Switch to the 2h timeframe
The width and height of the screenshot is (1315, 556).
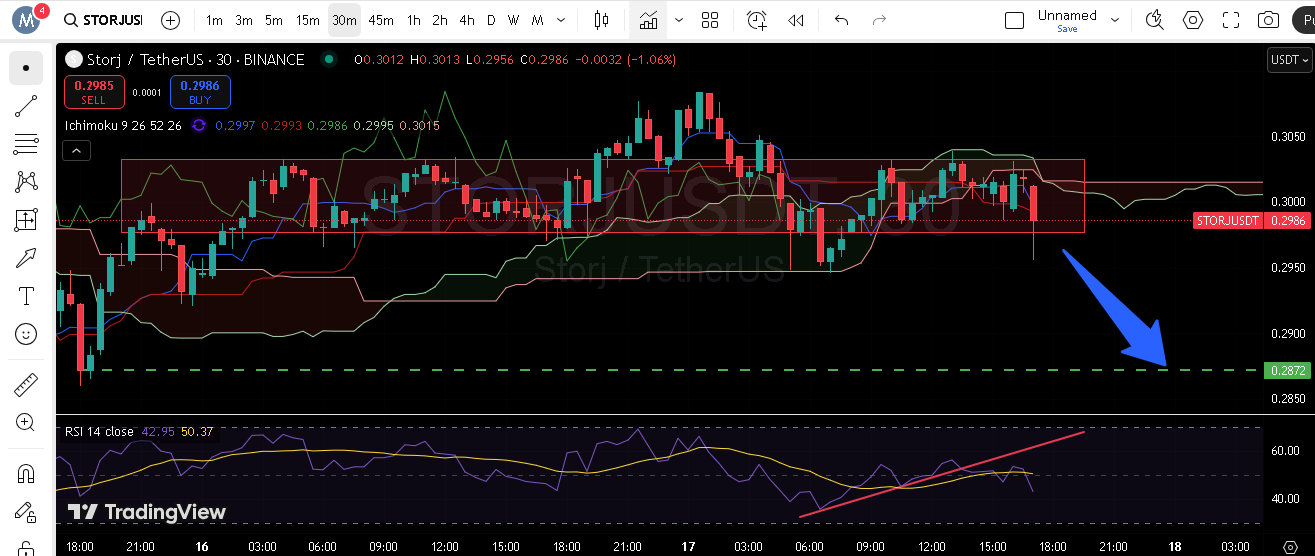click(440, 20)
